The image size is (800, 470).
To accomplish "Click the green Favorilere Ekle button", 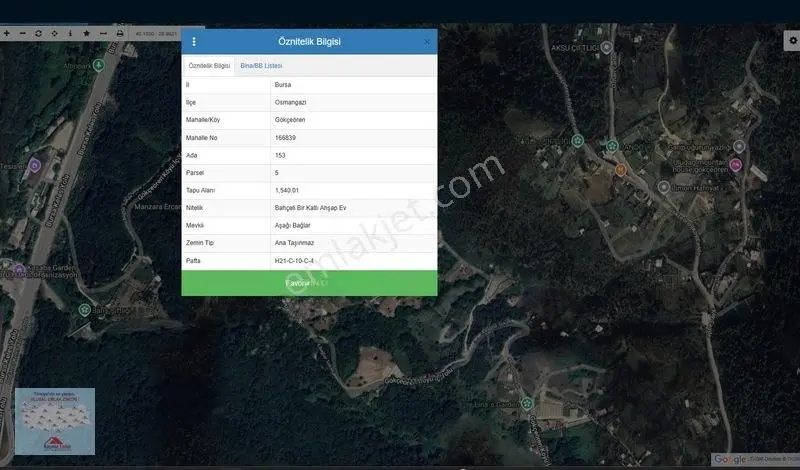I will (x=309, y=283).
